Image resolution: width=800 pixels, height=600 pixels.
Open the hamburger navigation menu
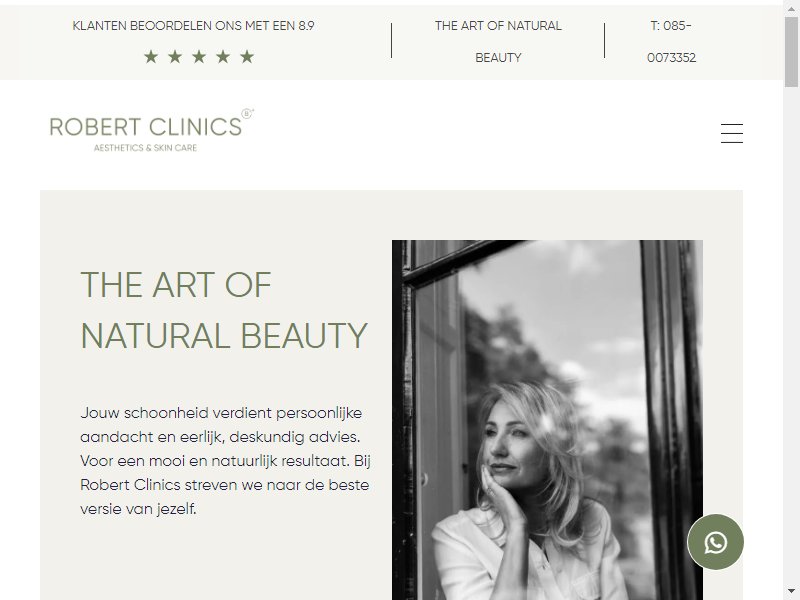point(732,133)
